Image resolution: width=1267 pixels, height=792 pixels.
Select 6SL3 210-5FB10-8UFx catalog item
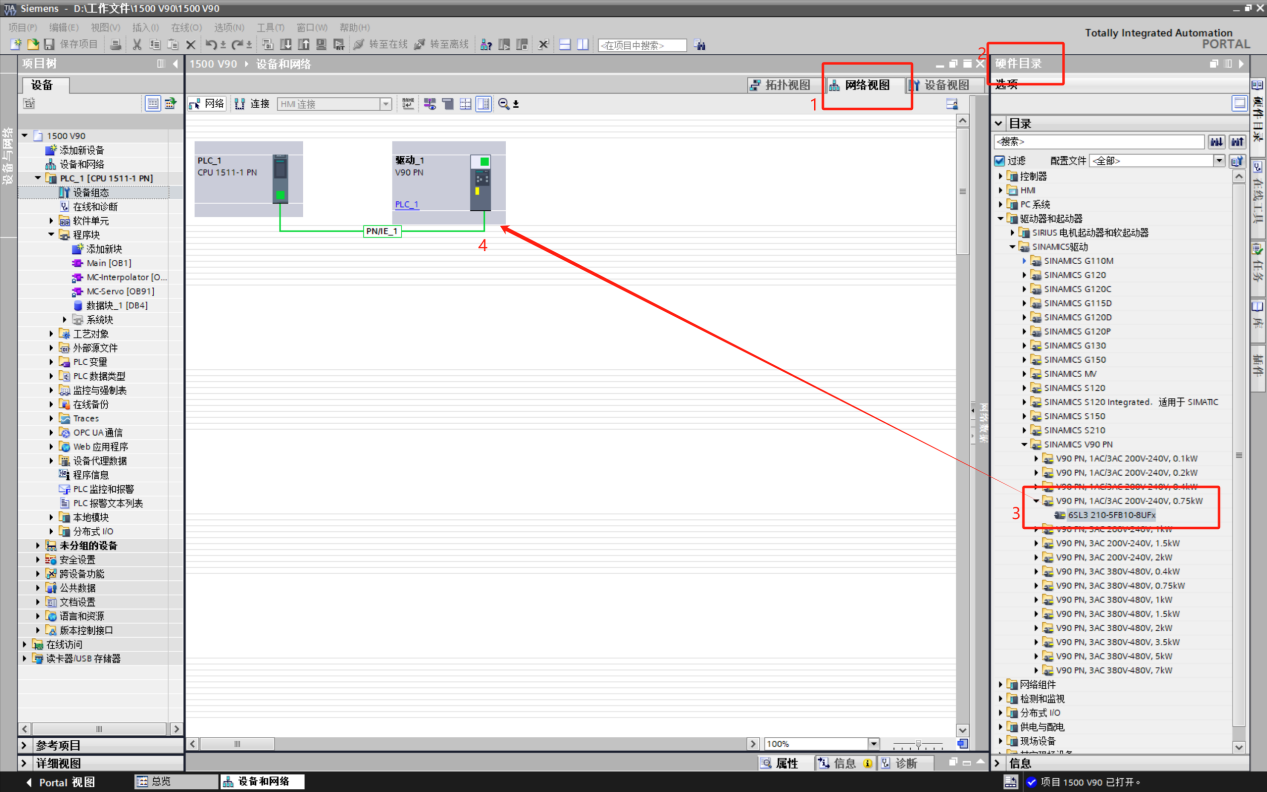pyautogui.click(x=1111, y=515)
